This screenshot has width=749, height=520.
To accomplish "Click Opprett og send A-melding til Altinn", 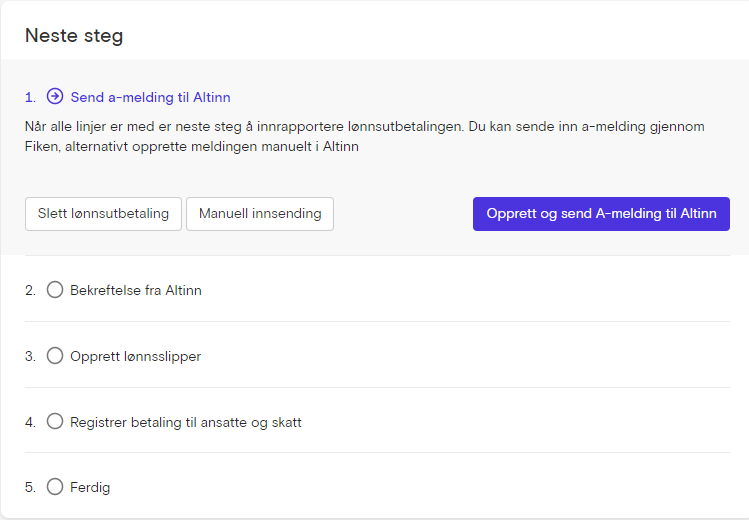I will tap(601, 214).
